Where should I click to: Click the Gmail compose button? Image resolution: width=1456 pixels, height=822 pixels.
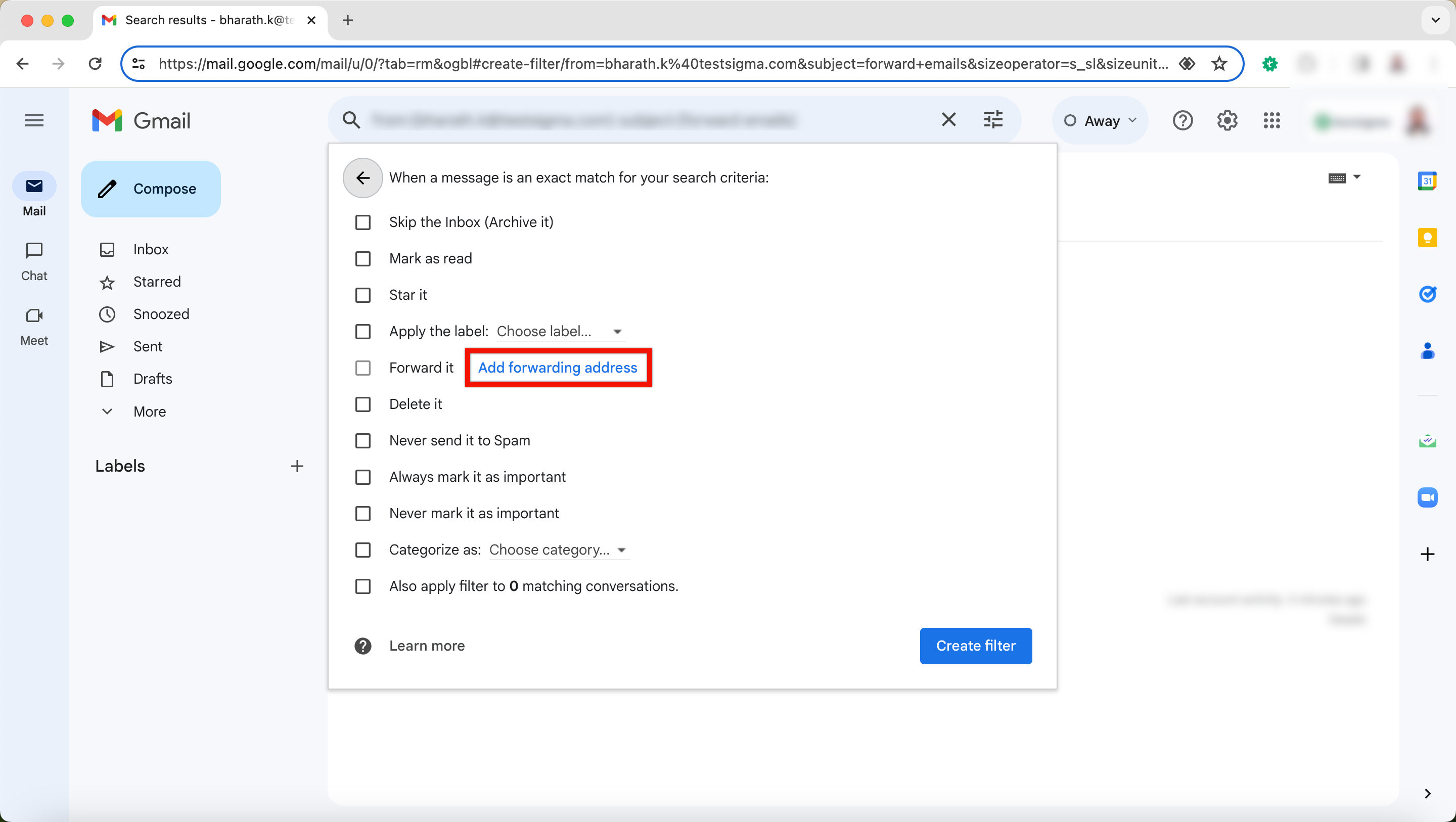point(149,188)
